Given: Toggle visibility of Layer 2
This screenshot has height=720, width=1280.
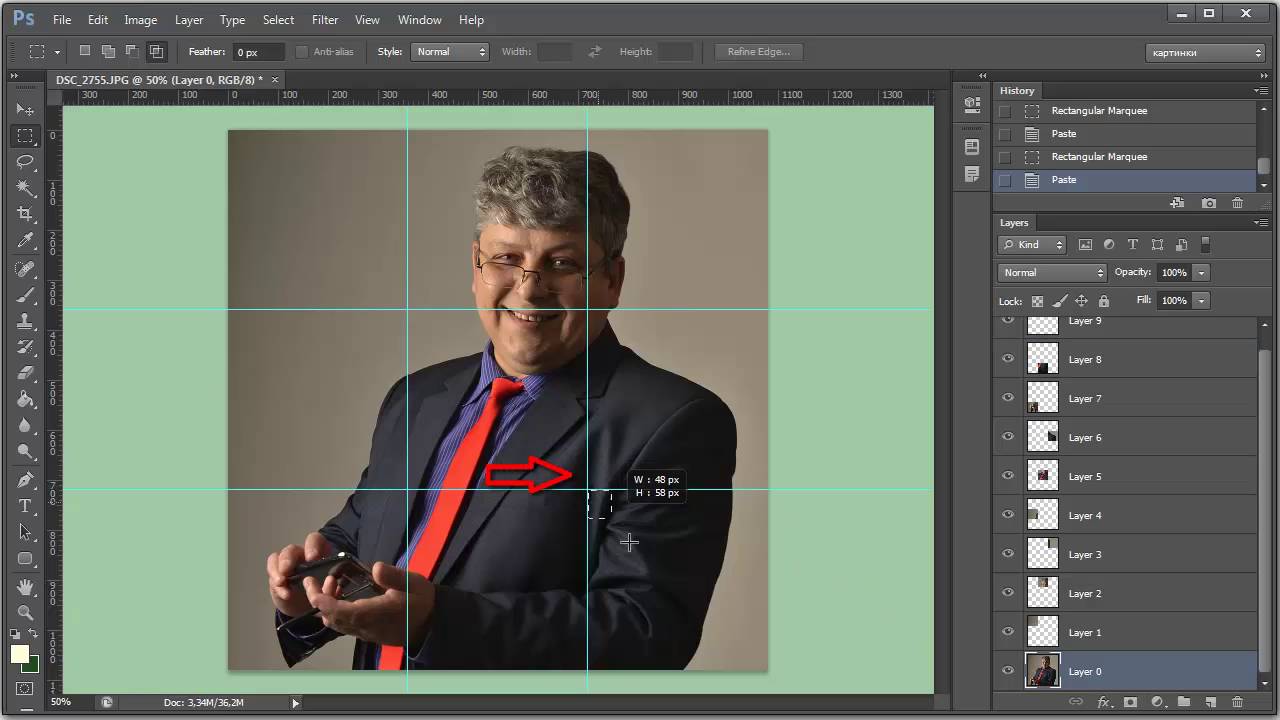Looking at the screenshot, I should pyautogui.click(x=1008, y=593).
